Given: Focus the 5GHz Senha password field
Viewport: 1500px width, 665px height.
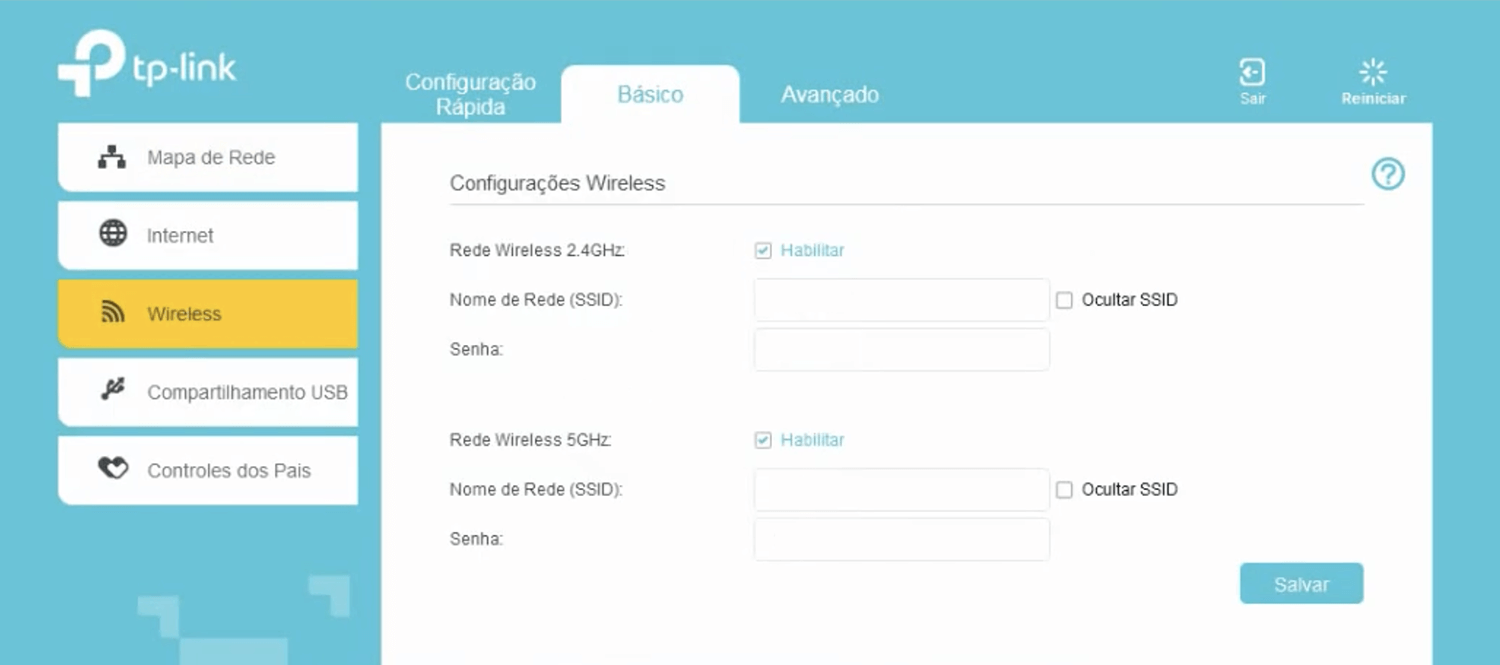Looking at the screenshot, I should [x=901, y=539].
